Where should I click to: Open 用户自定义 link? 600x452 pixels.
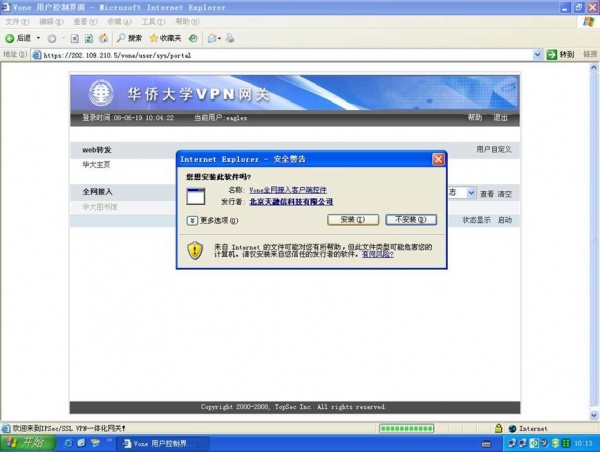coord(494,149)
